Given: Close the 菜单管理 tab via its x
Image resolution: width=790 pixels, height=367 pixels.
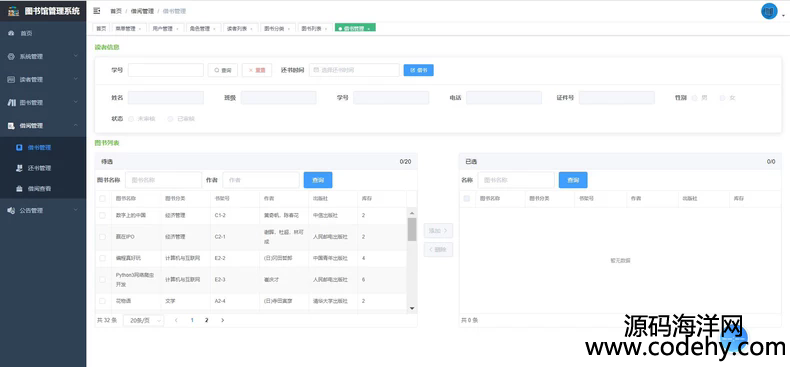Looking at the screenshot, I should point(140,29).
